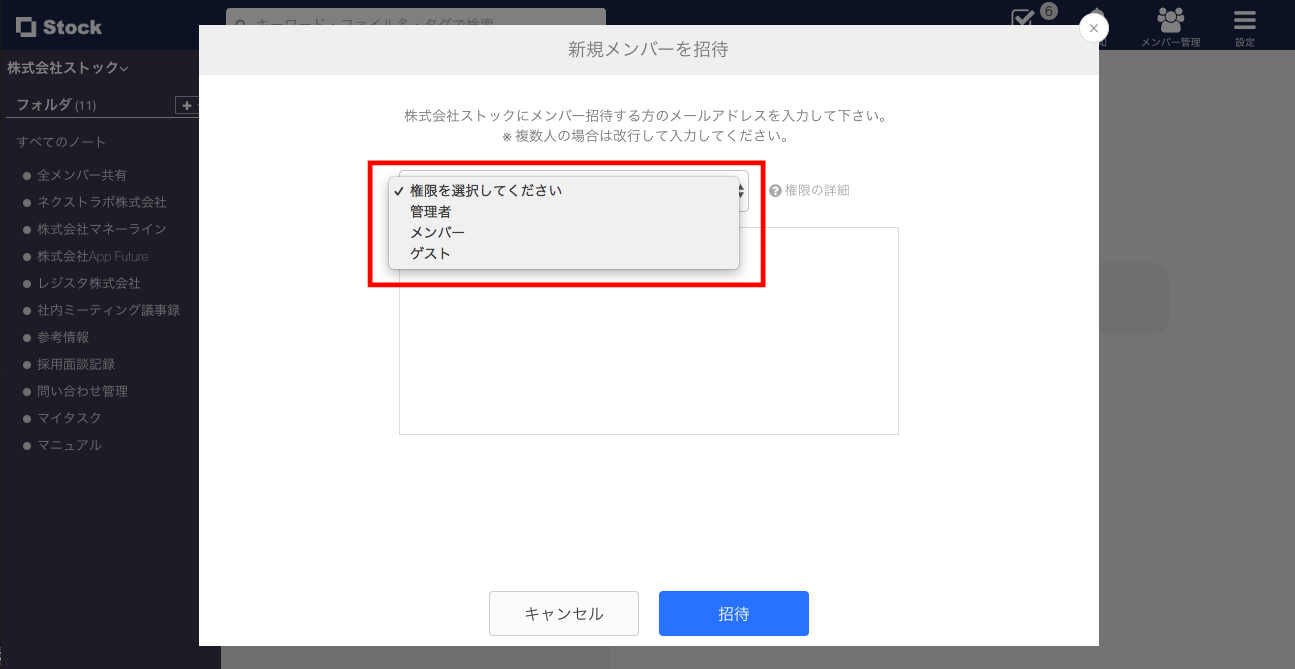This screenshot has width=1295, height=669.
Task: Open the 設定 hamburger menu icon
Action: click(x=1244, y=18)
